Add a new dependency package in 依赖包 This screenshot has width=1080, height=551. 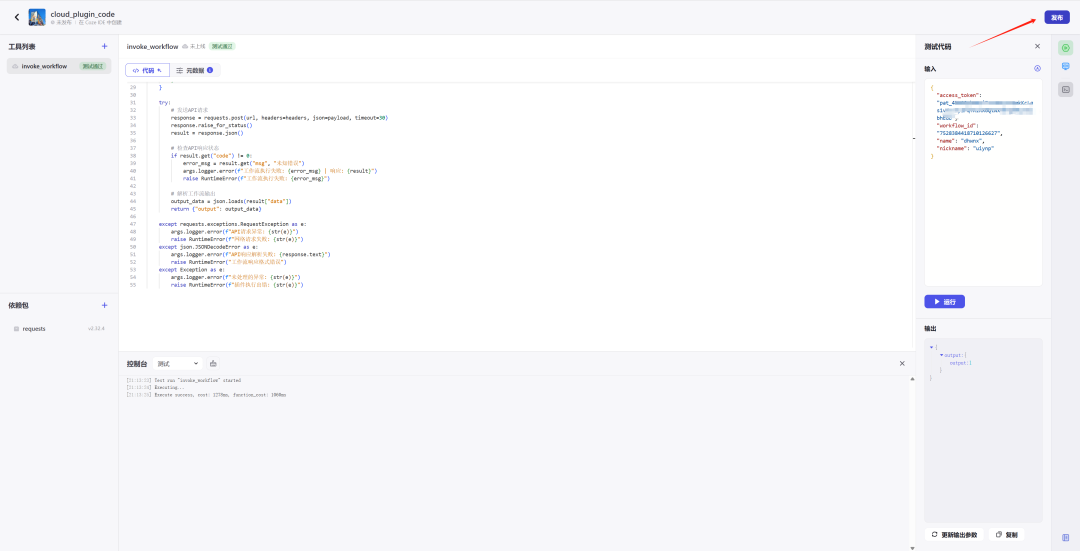pos(105,305)
